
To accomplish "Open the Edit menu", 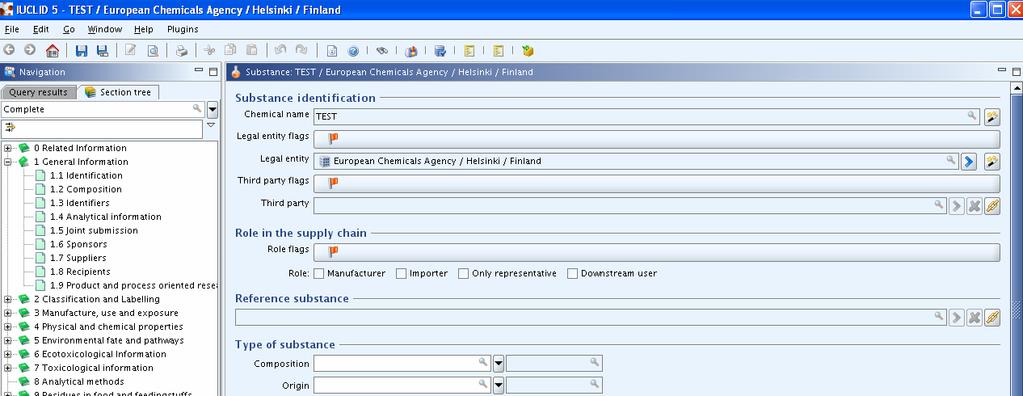I will point(41,29).
